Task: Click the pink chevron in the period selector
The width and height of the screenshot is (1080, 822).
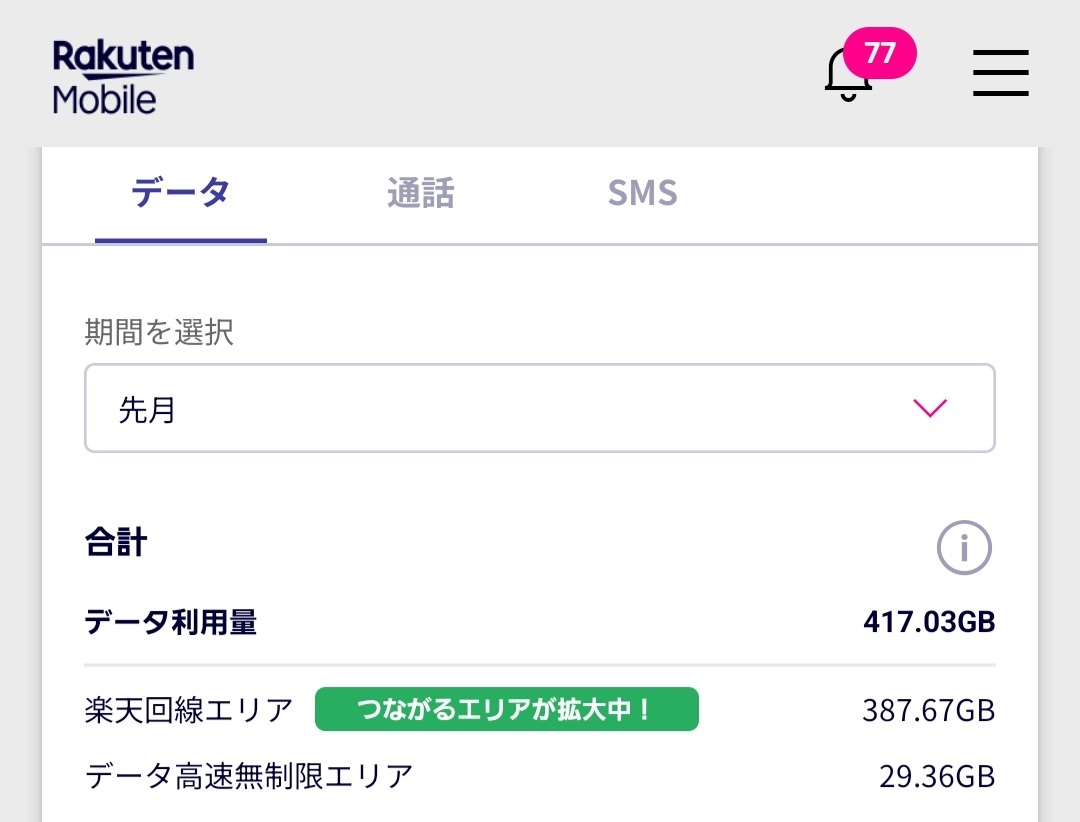Action: [x=930, y=408]
